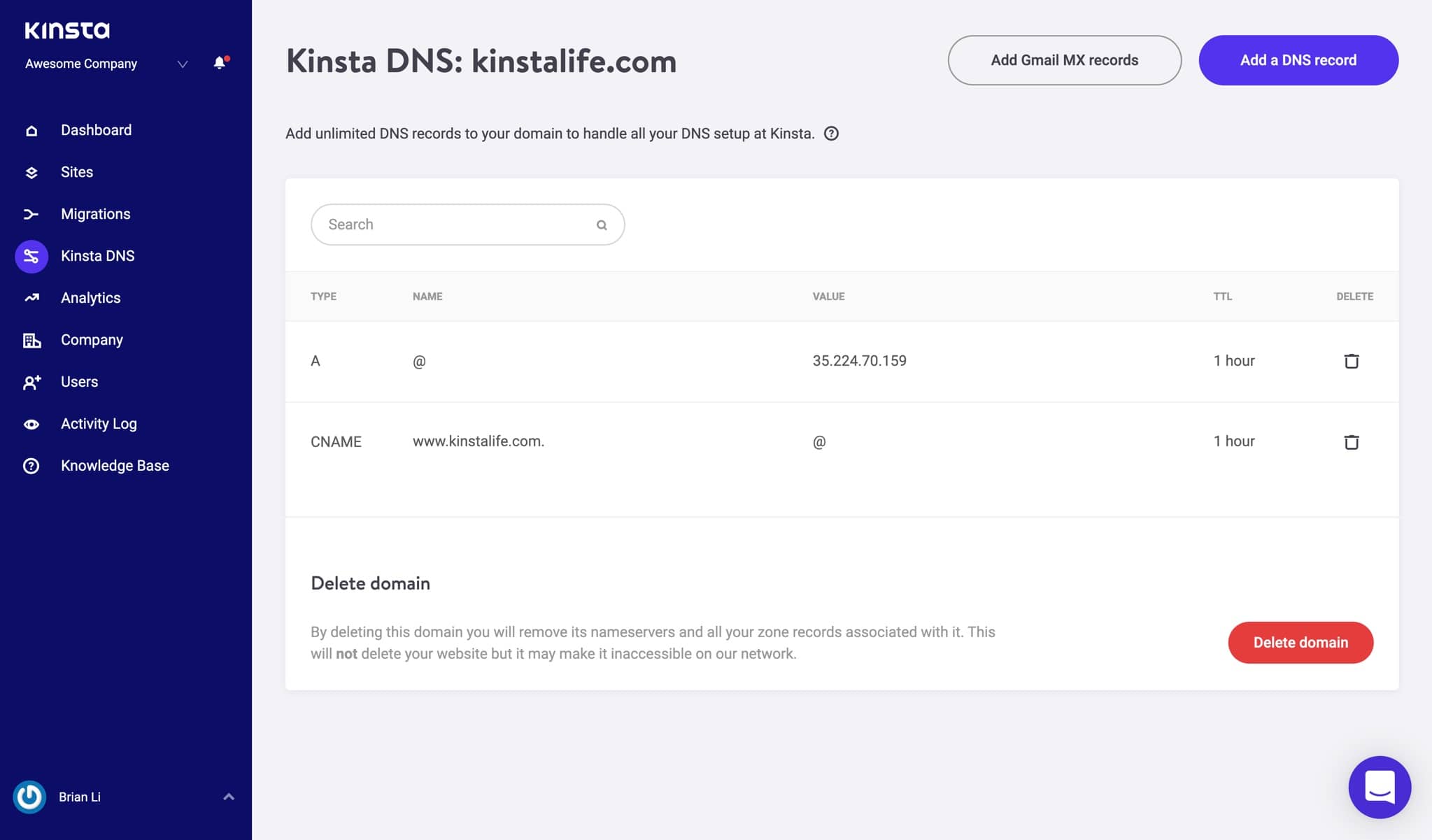
Task: Open the Company menu item
Action: click(91, 339)
